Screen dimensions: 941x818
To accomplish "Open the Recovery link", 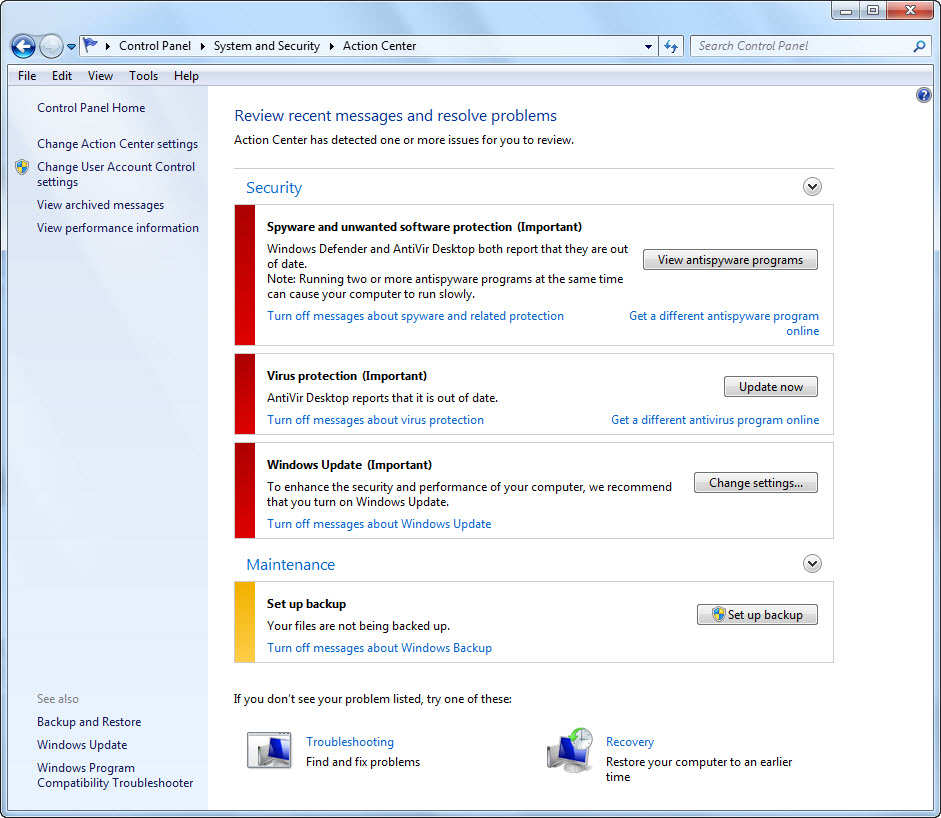I will (x=630, y=742).
